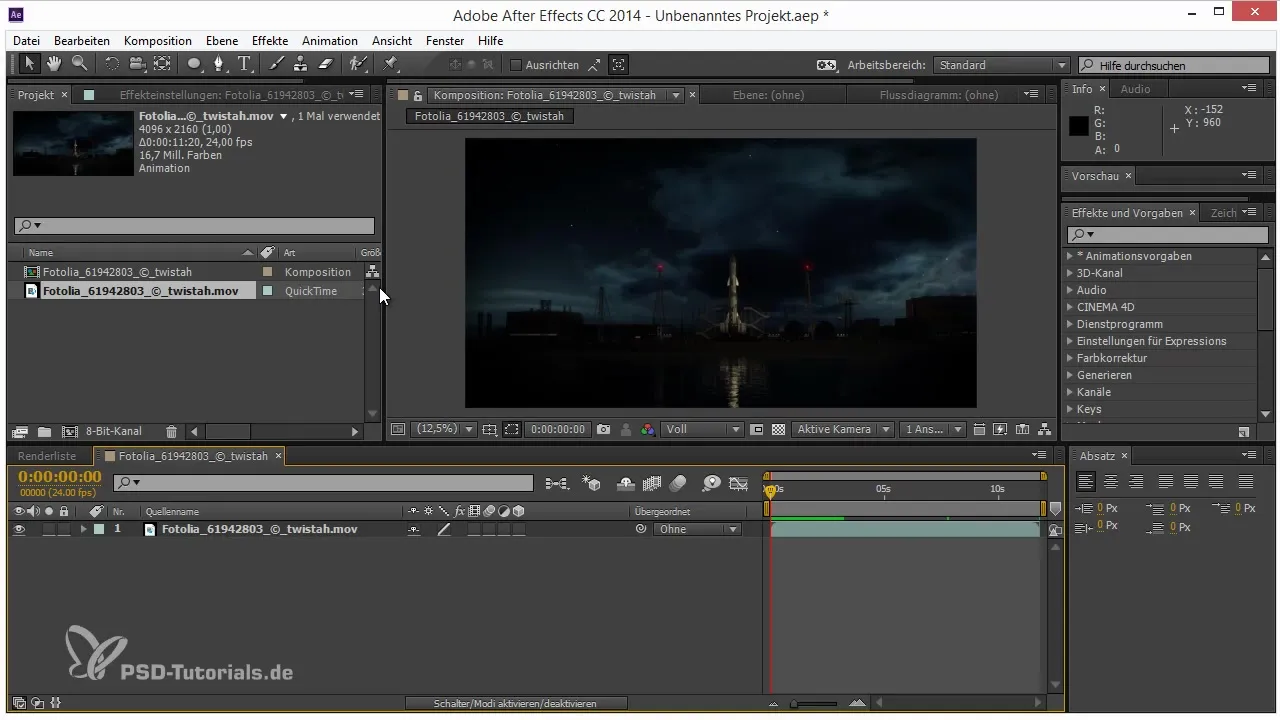1280x720 pixels.
Task: Toggle the composition viewer lock icon
Action: [x=419, y=96]
